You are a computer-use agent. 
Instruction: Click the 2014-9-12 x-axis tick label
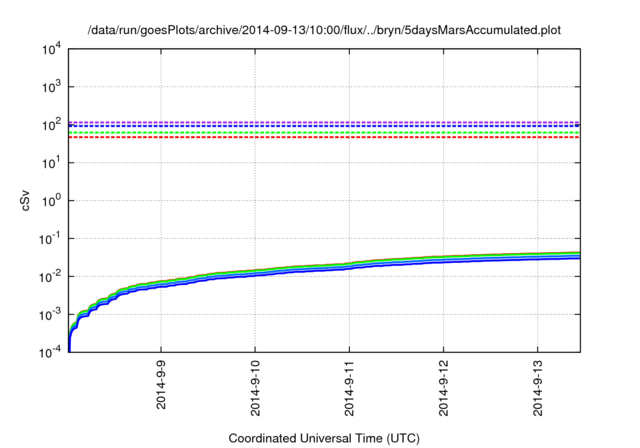pyautogui.click(x=444, y=388)
